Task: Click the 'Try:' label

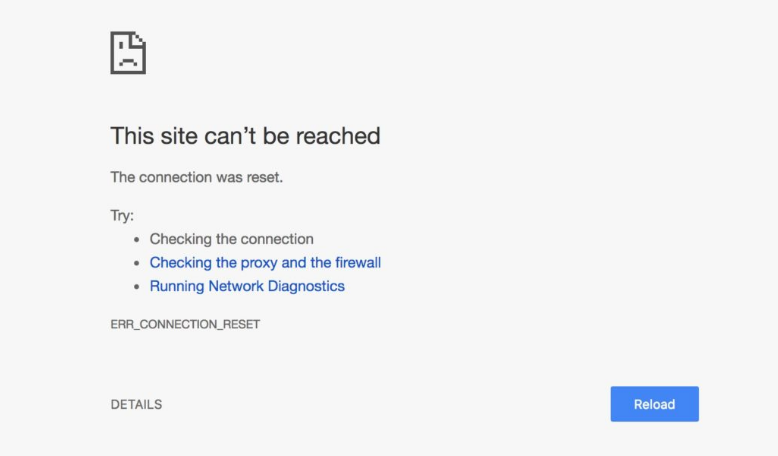Action: click(122, 216)
